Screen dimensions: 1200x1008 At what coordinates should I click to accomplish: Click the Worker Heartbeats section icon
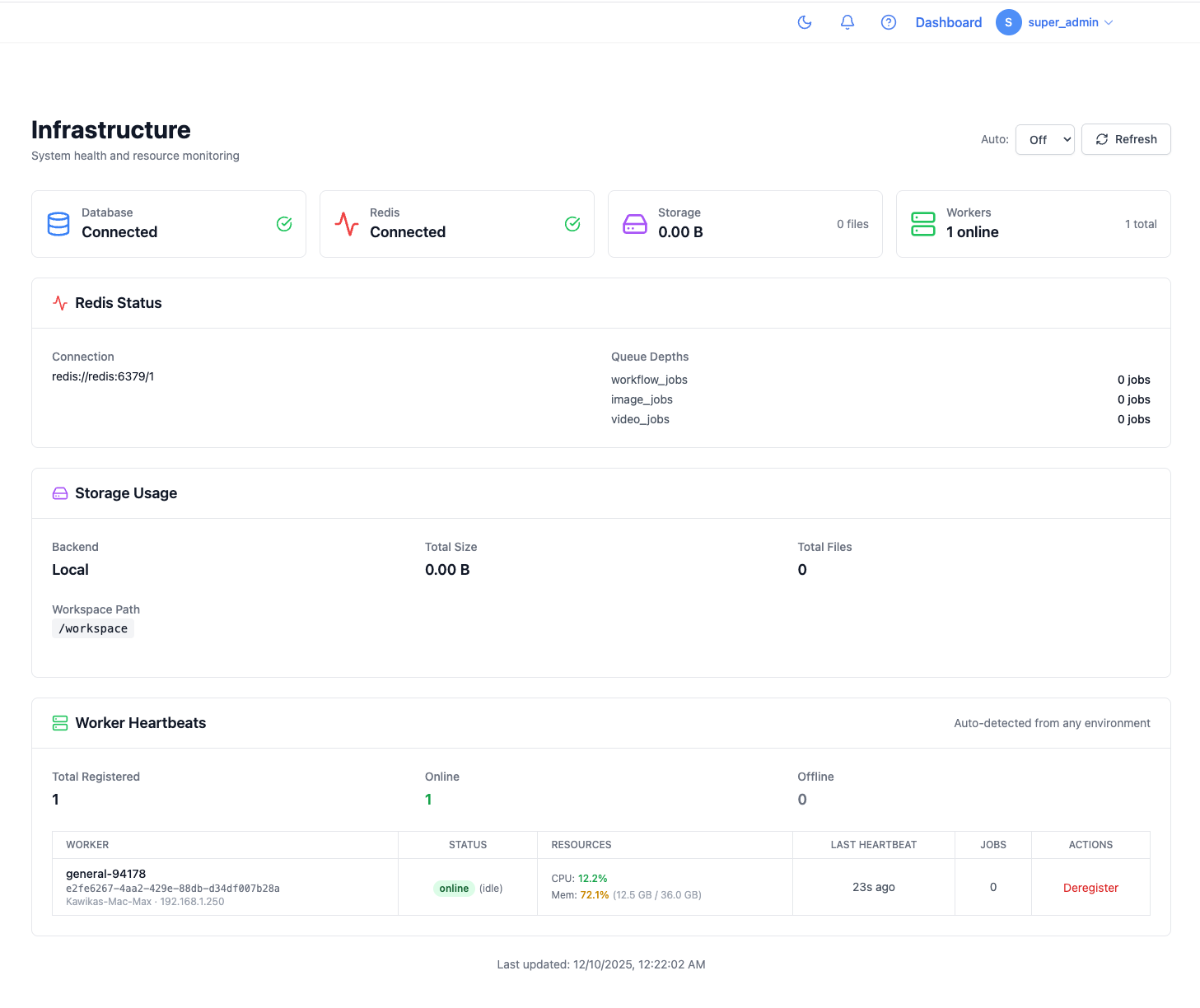59,722
